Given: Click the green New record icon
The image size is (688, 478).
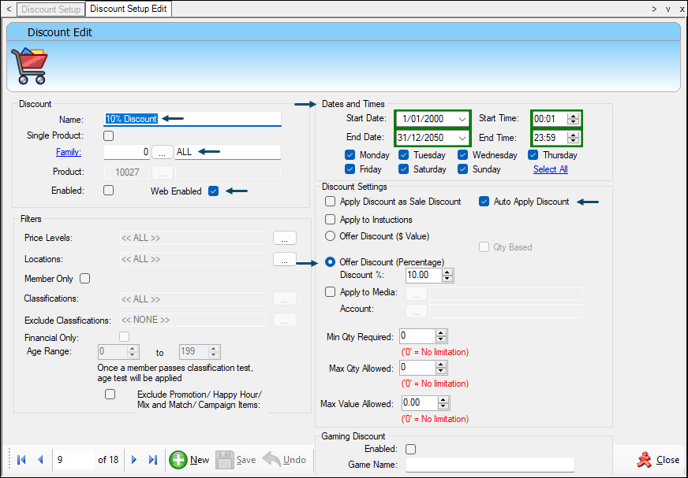Looking at the screenshot, I should tap(178, 460).
